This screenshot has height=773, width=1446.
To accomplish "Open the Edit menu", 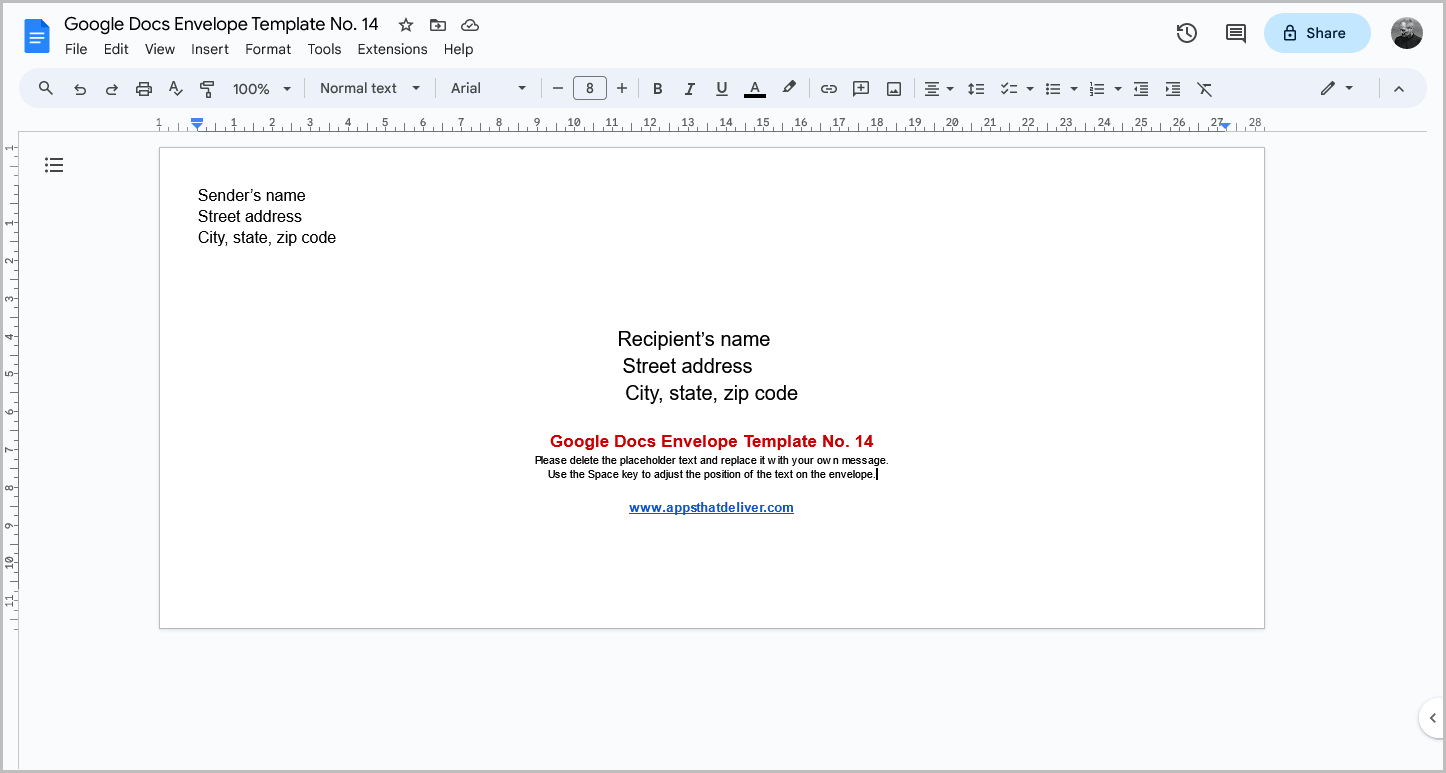I will pyautogui.click(x=116, y=49).
